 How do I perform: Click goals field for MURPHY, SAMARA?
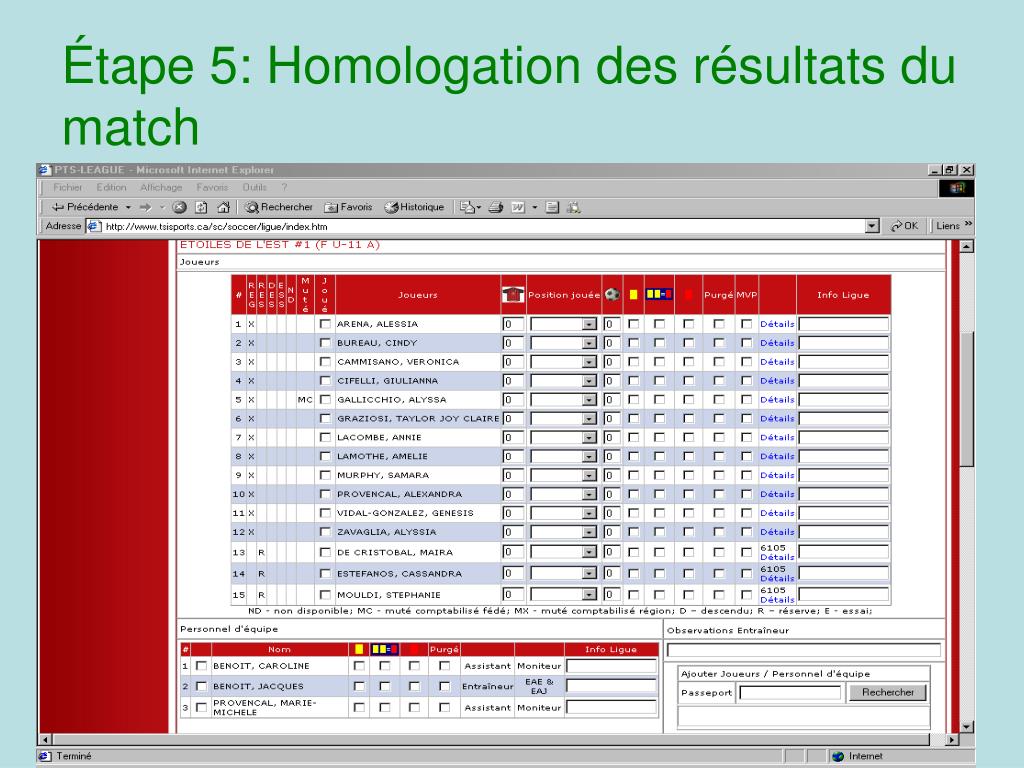pyautogui.click(x=612, y=475)
